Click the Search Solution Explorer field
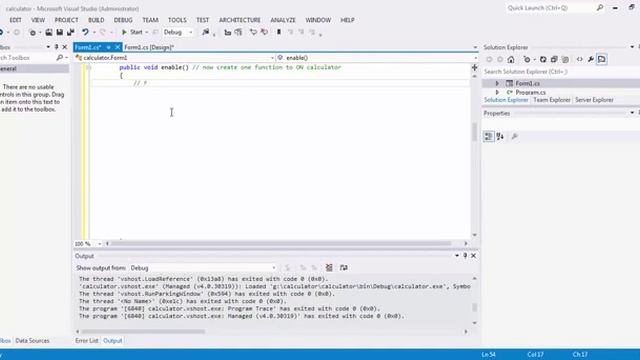The image size is (640, 360). point(560,72)
